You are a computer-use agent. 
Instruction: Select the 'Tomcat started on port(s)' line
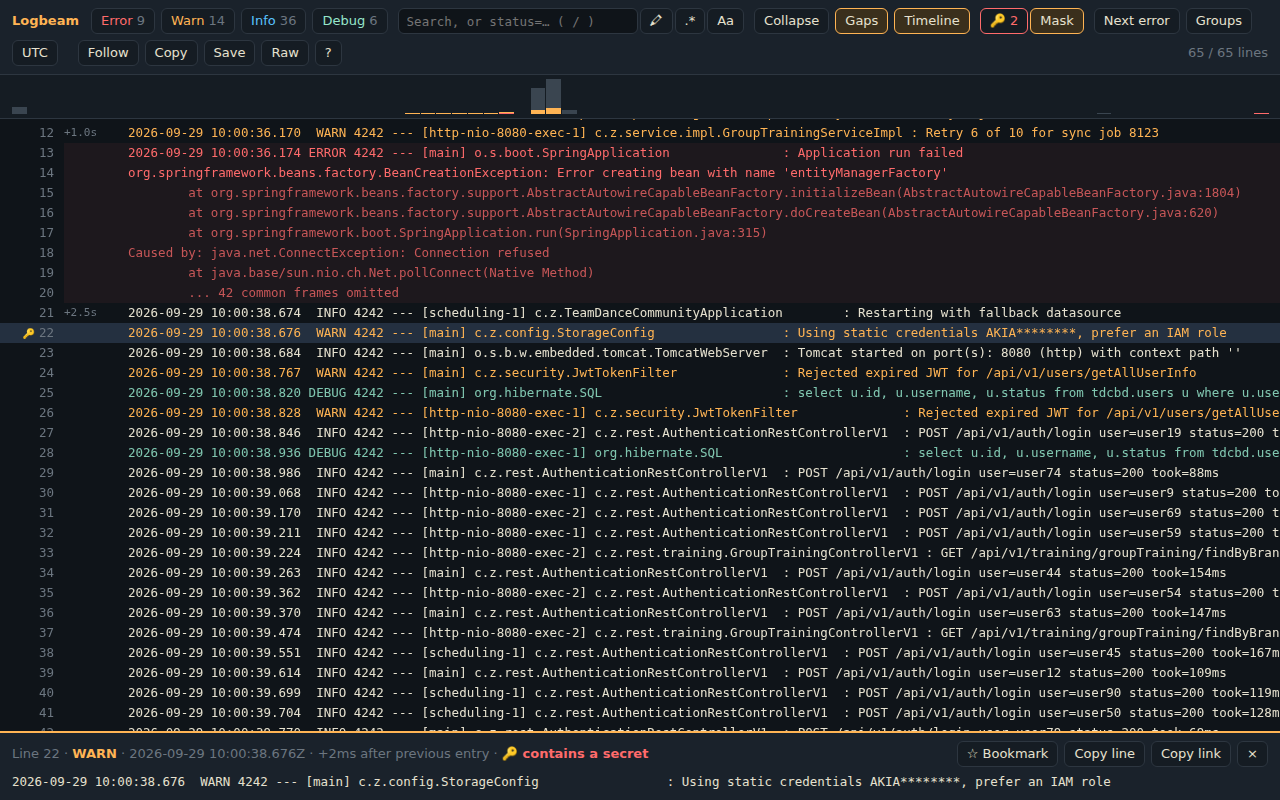point(640,353)
